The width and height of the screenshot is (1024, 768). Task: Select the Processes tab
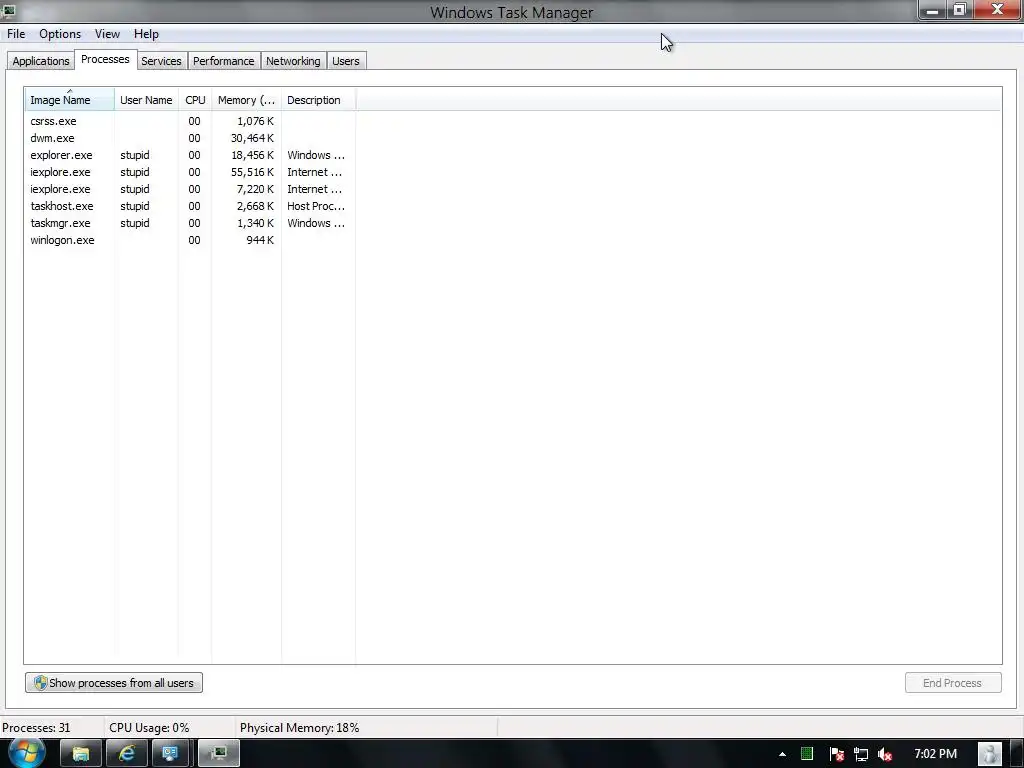pyautogui.click(x=105, y=59)
